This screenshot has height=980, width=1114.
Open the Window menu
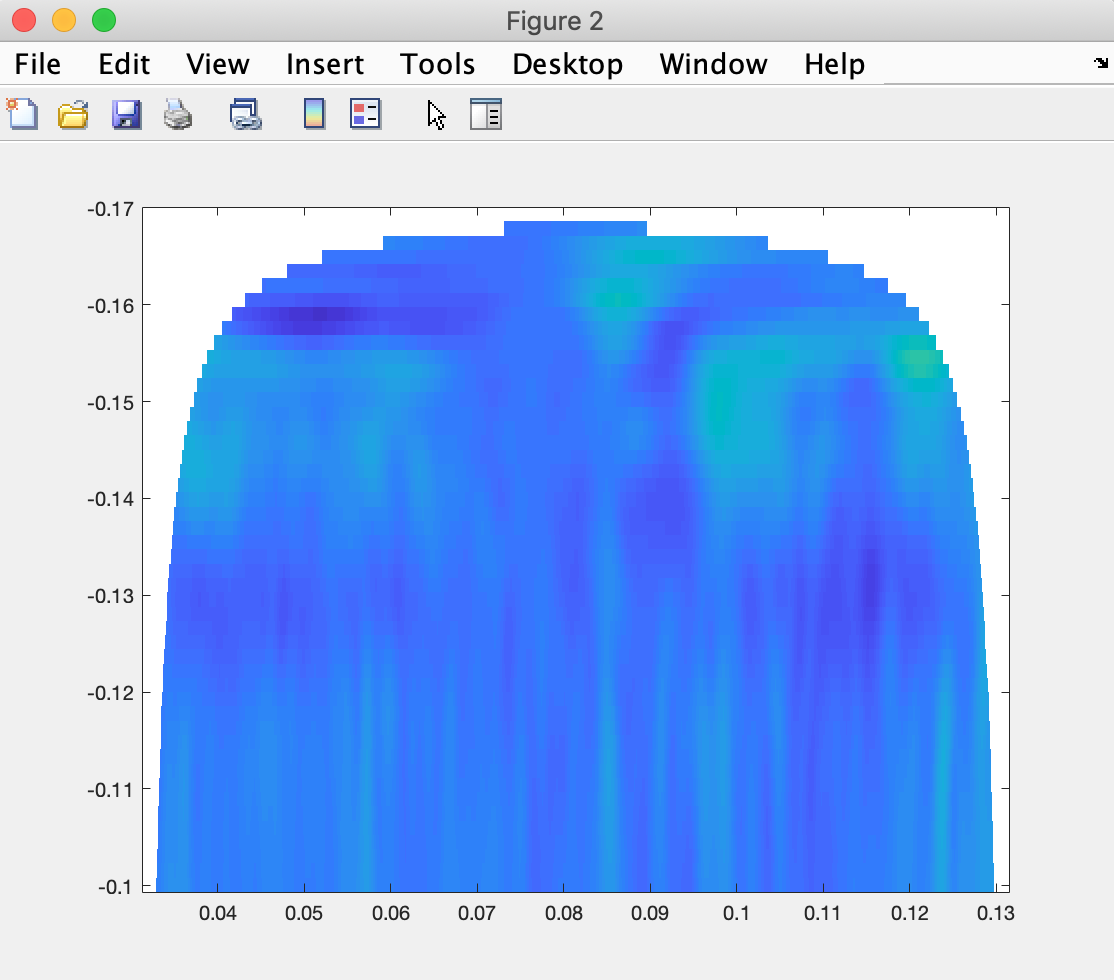click(713, 64)
